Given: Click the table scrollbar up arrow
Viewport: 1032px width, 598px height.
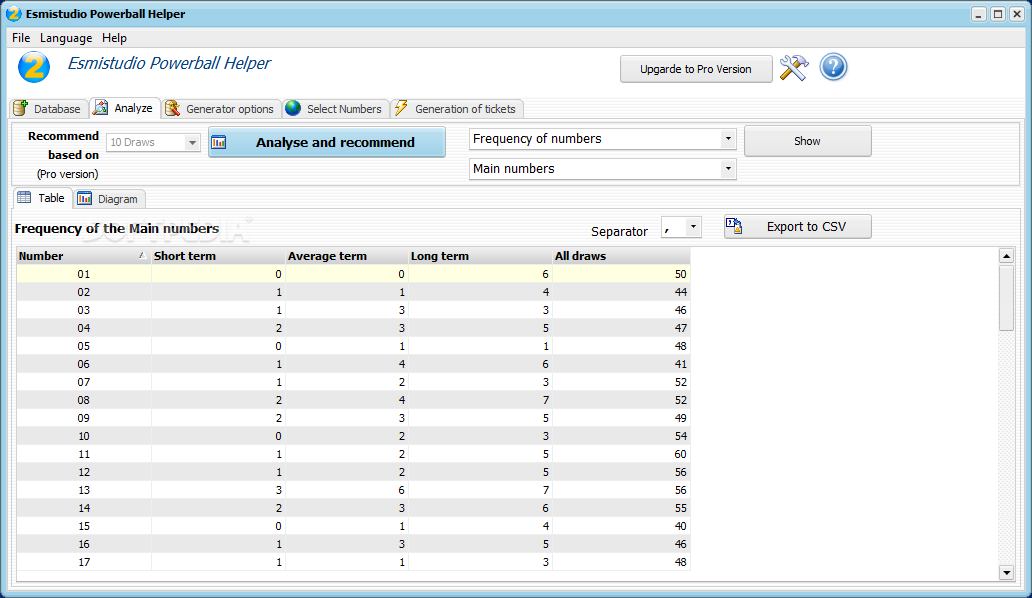Looking at the screenshot, I should click(1006, 256).
